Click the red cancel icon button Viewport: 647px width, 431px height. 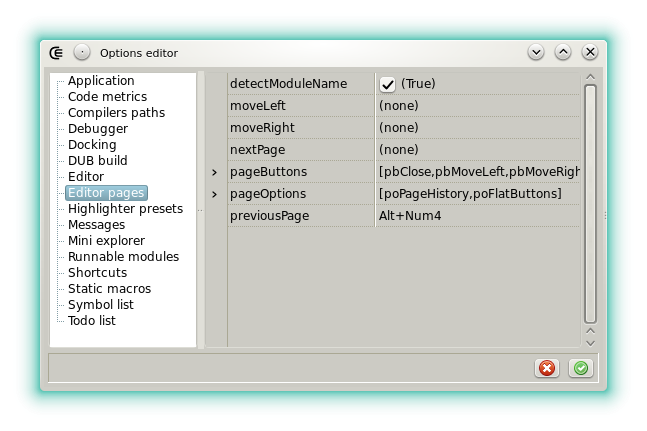[x=547, y=368]
